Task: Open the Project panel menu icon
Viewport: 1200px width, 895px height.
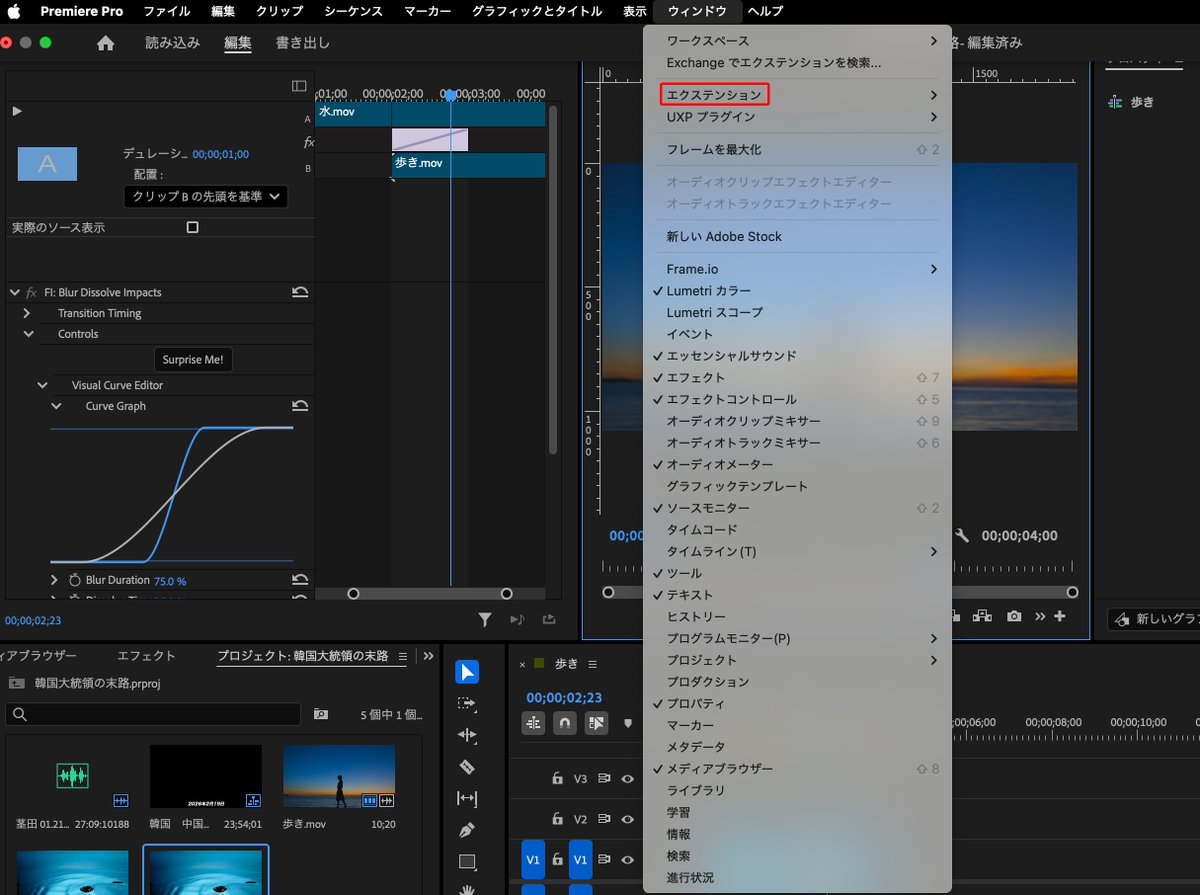Action: point(403,656)
